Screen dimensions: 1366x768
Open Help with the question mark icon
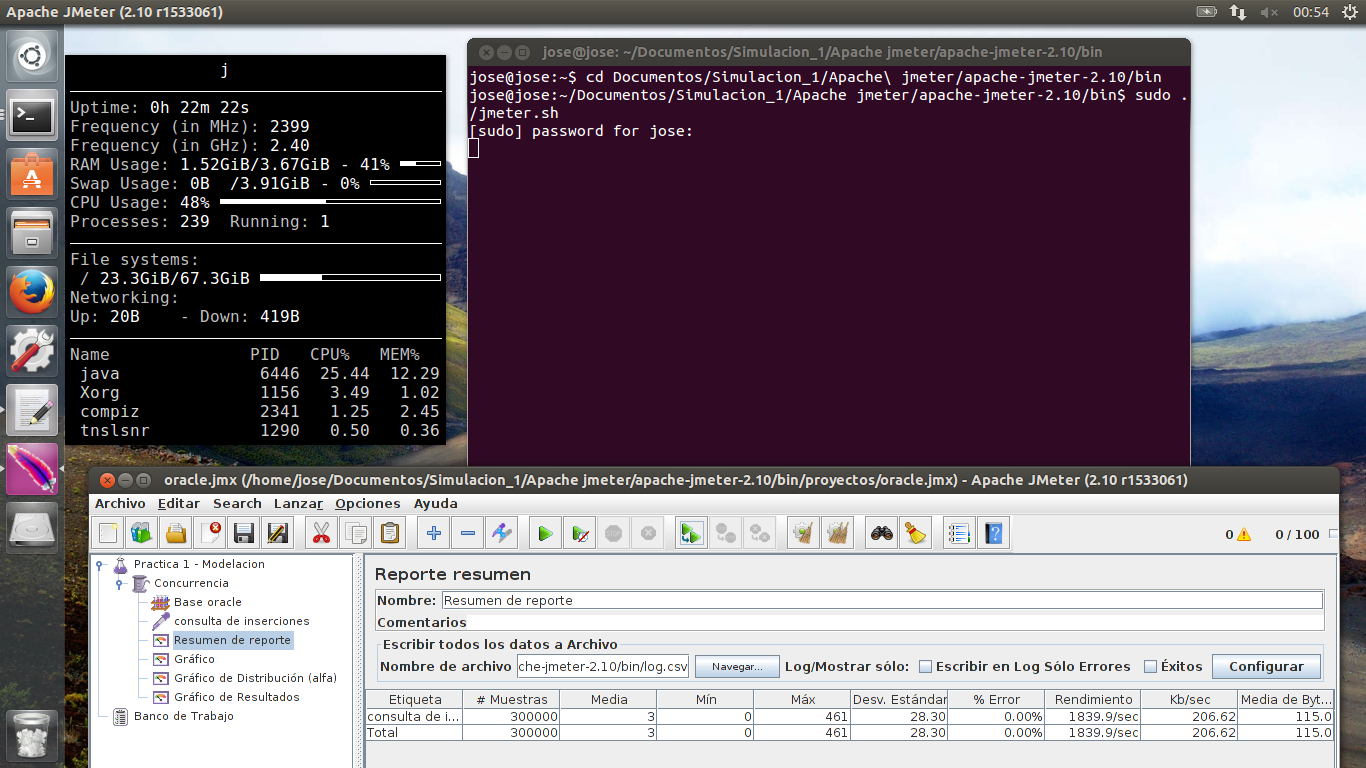click(992, 533)
